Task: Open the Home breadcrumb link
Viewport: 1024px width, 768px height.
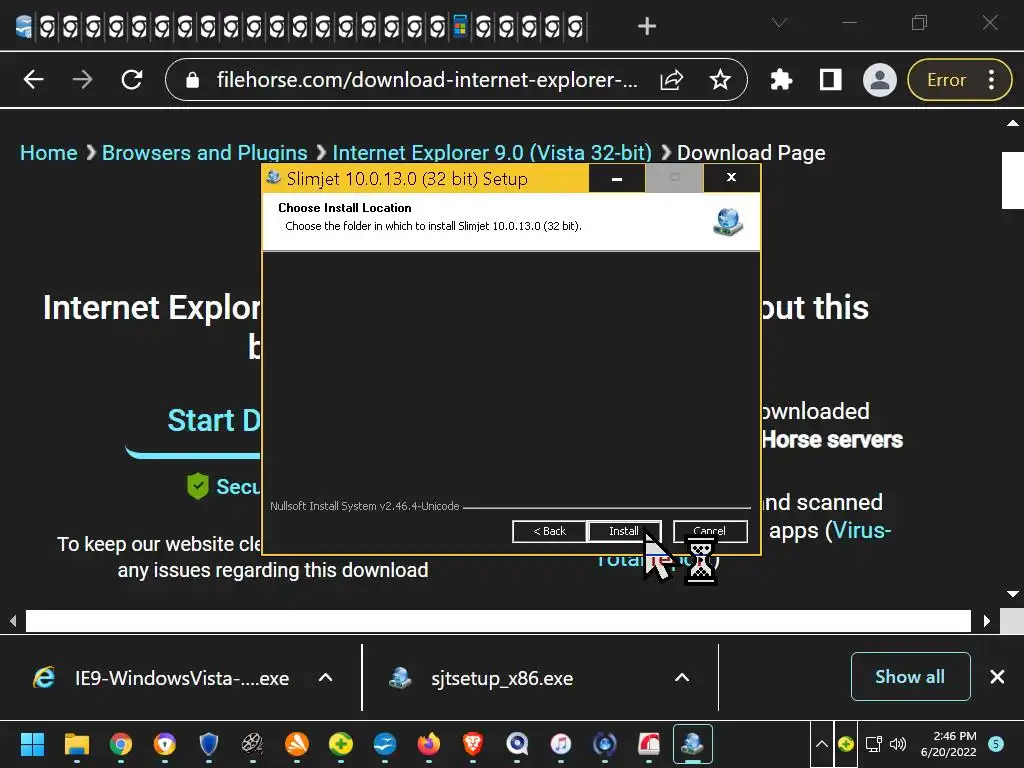Action: tap(48, 153)
